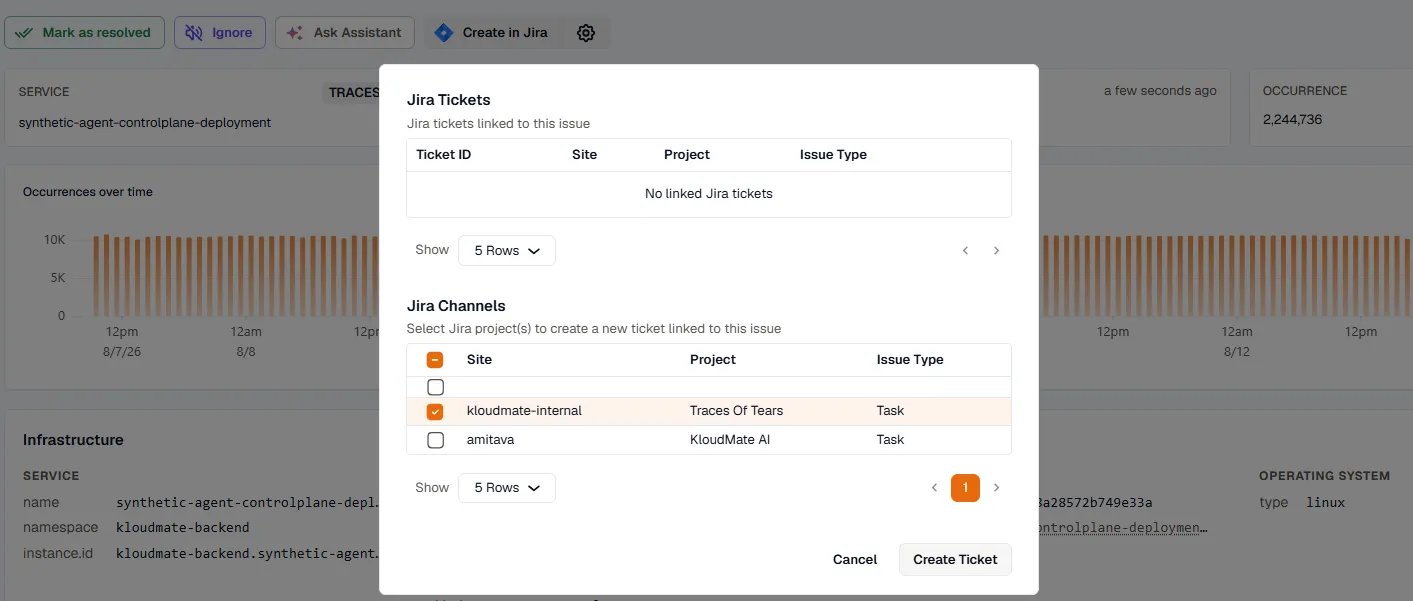This screenshot has height=601, width=1413.
Task: Click the Mark as resolved button
Action: coord(84,32)
